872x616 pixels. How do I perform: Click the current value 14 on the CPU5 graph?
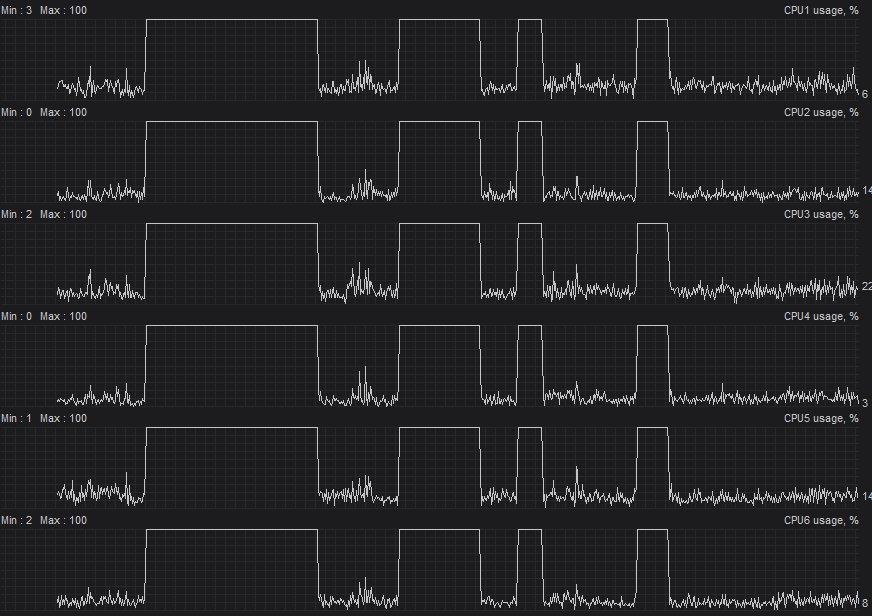pyautogui.click(x=866, y=494)
